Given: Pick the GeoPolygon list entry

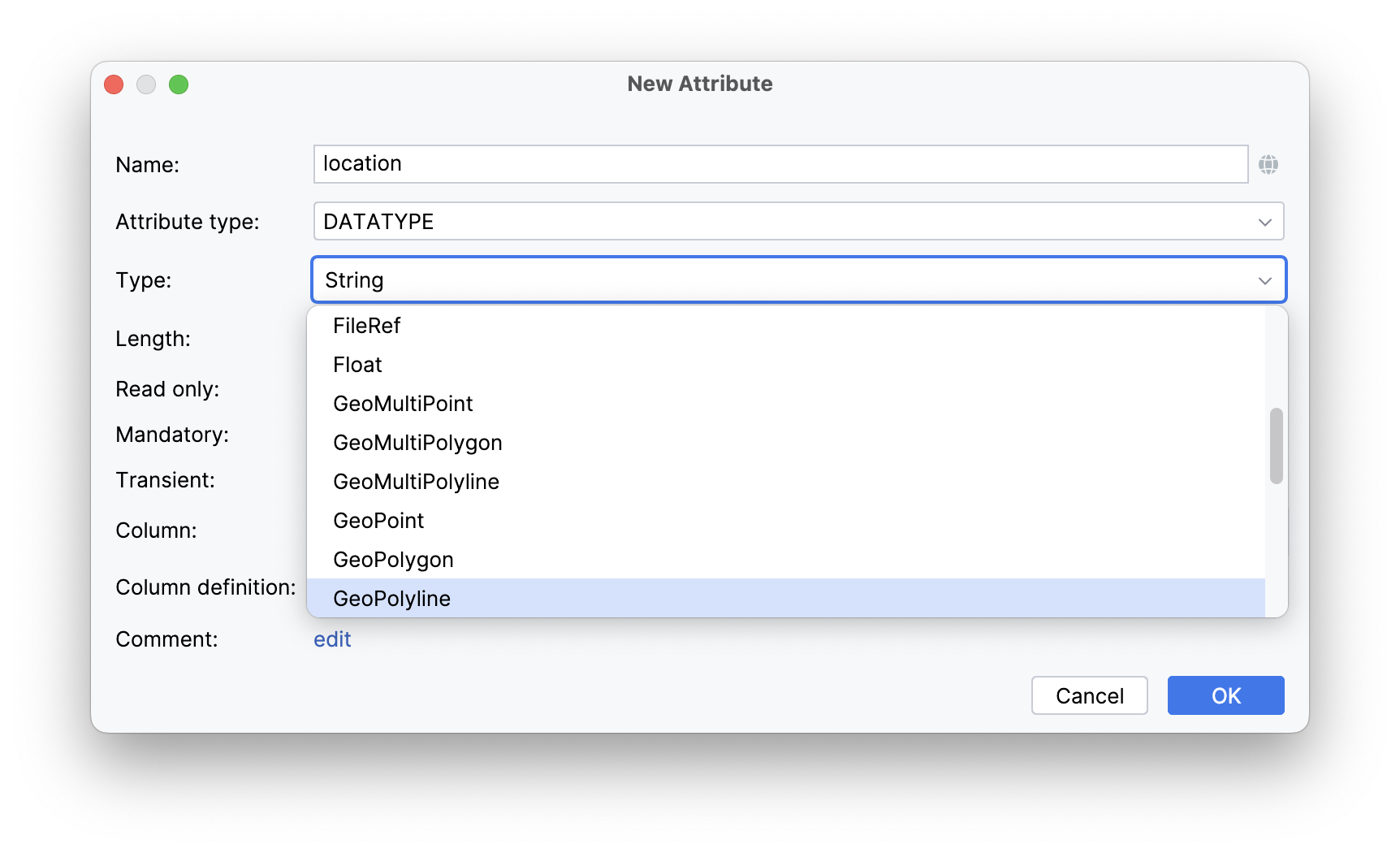Looking at the screenshot, I should [393, 560].
